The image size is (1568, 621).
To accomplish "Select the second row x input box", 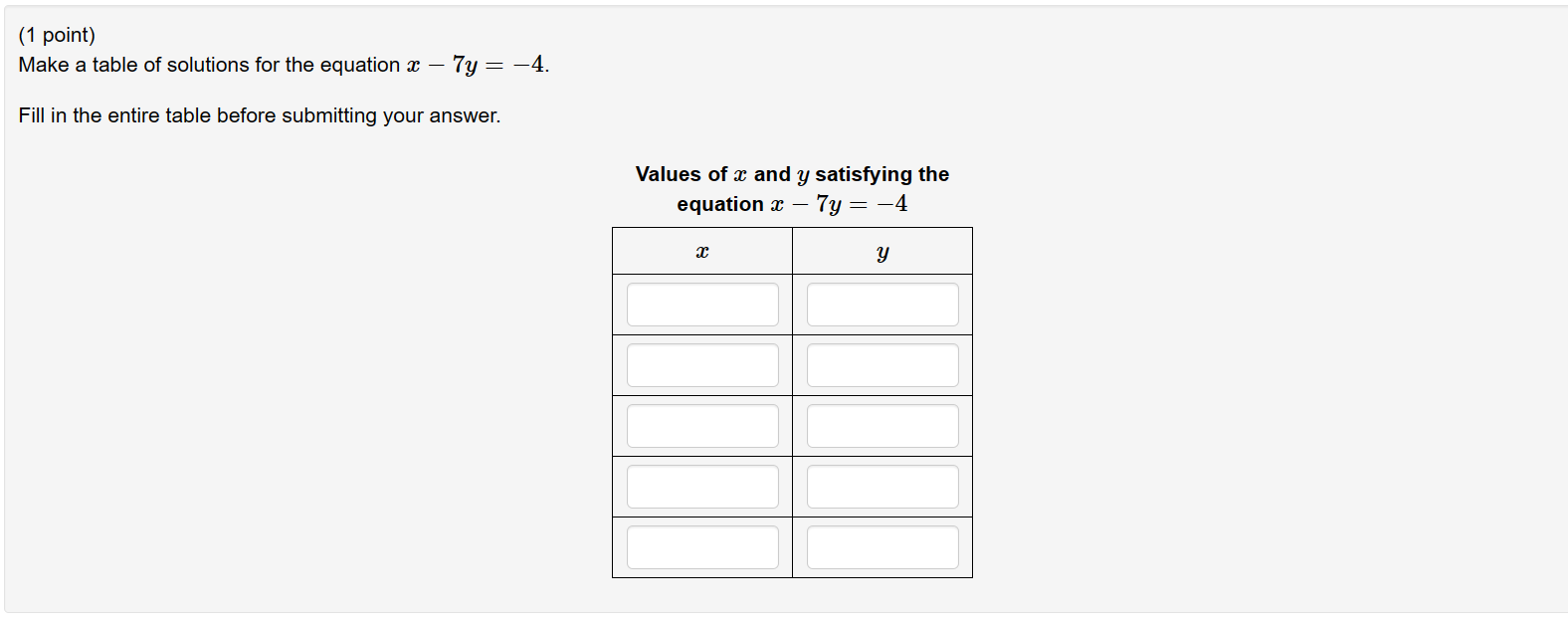I will coord(702,364).
